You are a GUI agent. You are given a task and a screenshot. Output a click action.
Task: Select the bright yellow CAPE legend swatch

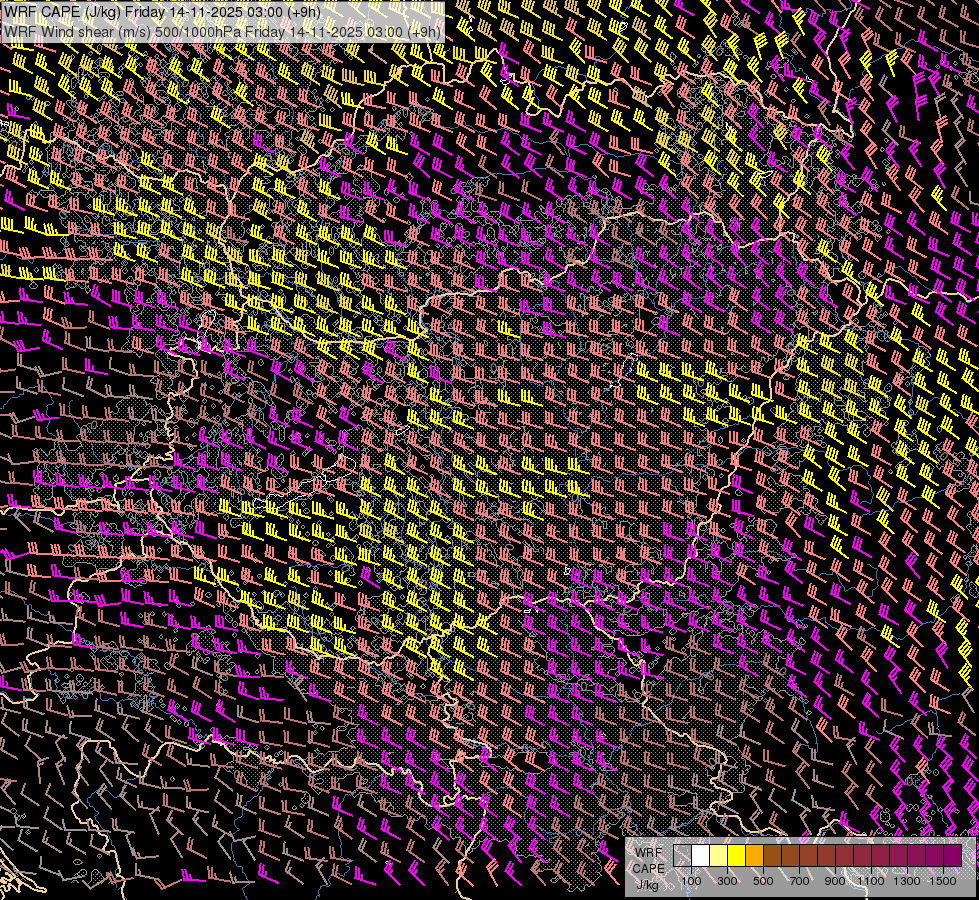point(736,856)
